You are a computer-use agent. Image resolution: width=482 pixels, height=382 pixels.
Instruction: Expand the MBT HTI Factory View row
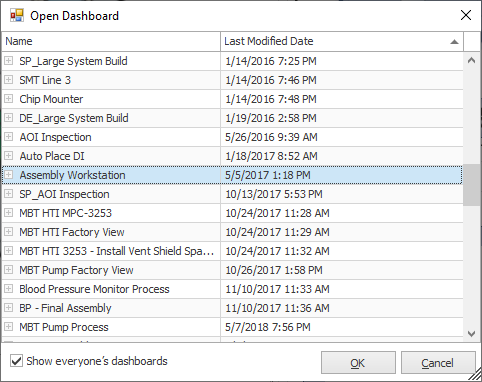pos(8,232)
